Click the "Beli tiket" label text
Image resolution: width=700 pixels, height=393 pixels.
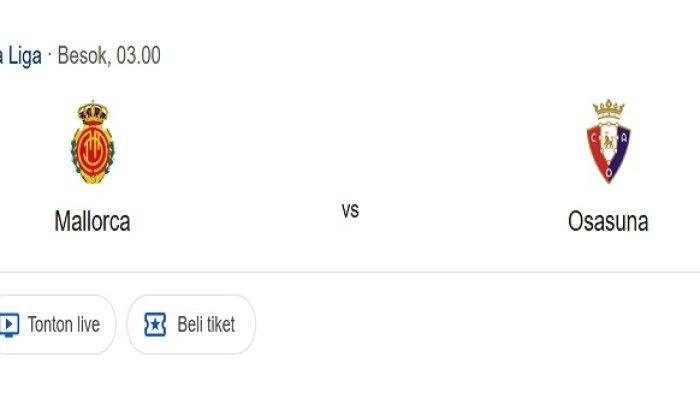point(206,324)
